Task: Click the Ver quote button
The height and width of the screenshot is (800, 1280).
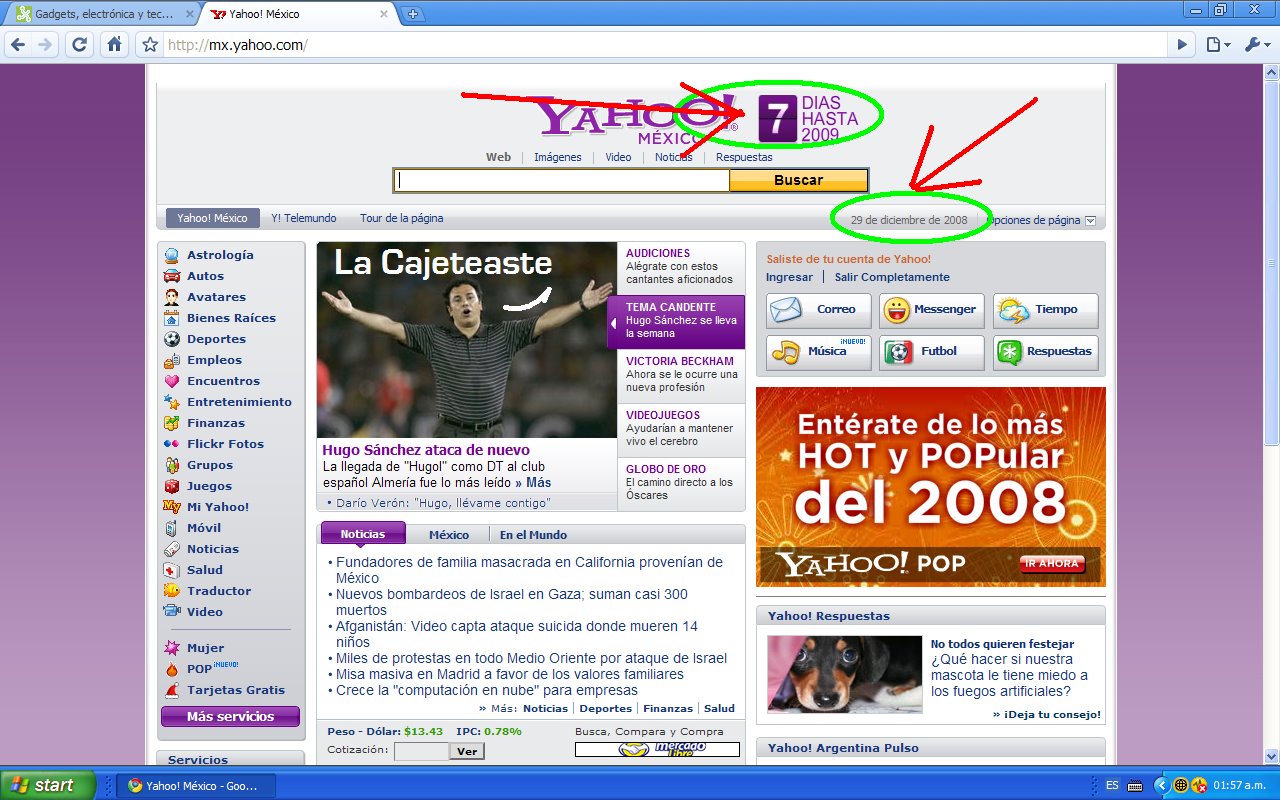Action: (467, 751)
